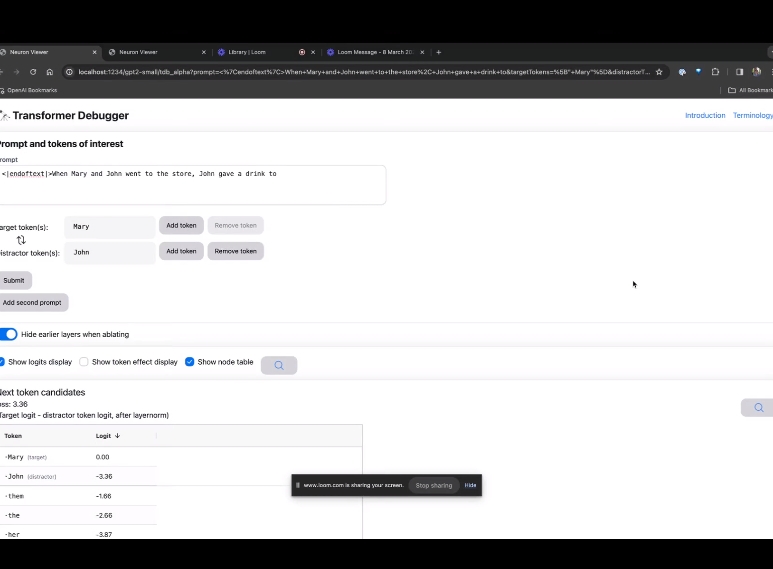Click Add token for target tokens
Screen dimensions: 773x569
tap(181, 225)
